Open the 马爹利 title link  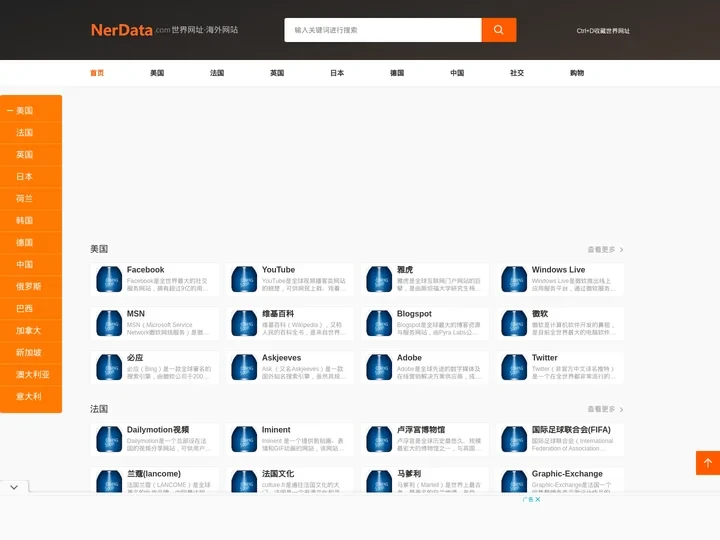[x=409, y=474]
